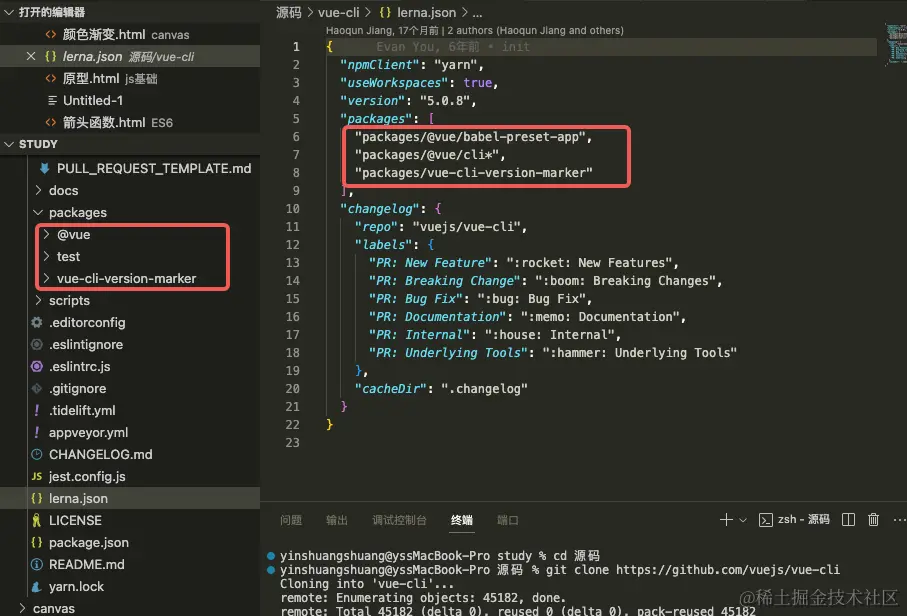Click braces icon in lerna.json breadcrumb
This screenshot has width=907, height=616.
[x=385, y=12]
